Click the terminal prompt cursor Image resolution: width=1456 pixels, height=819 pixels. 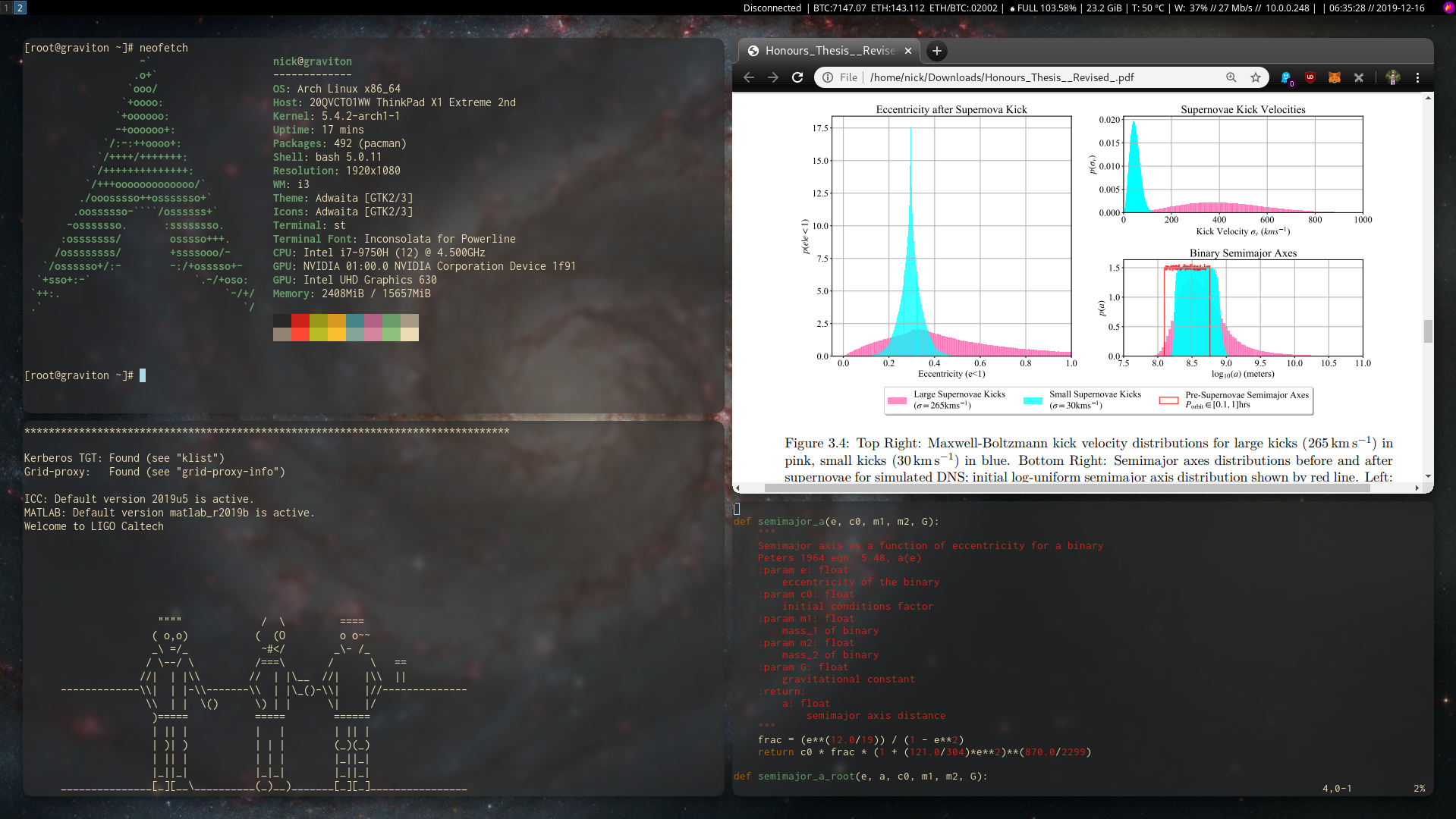143,375
